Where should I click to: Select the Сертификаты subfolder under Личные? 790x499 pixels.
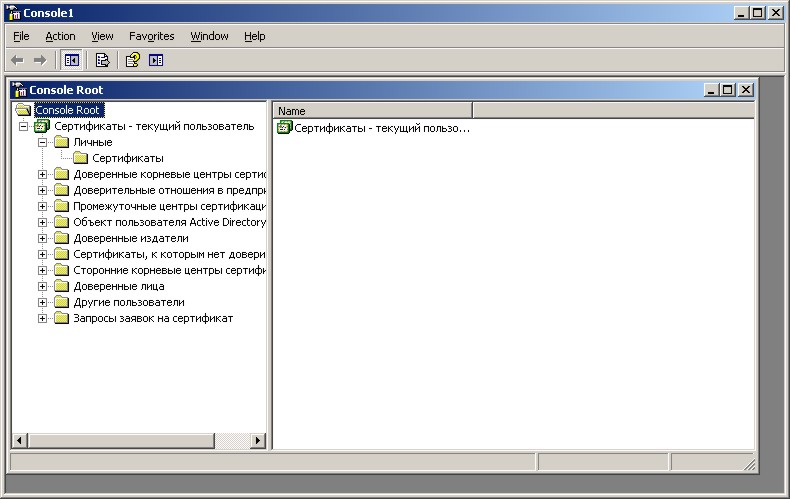click(128, 158)
